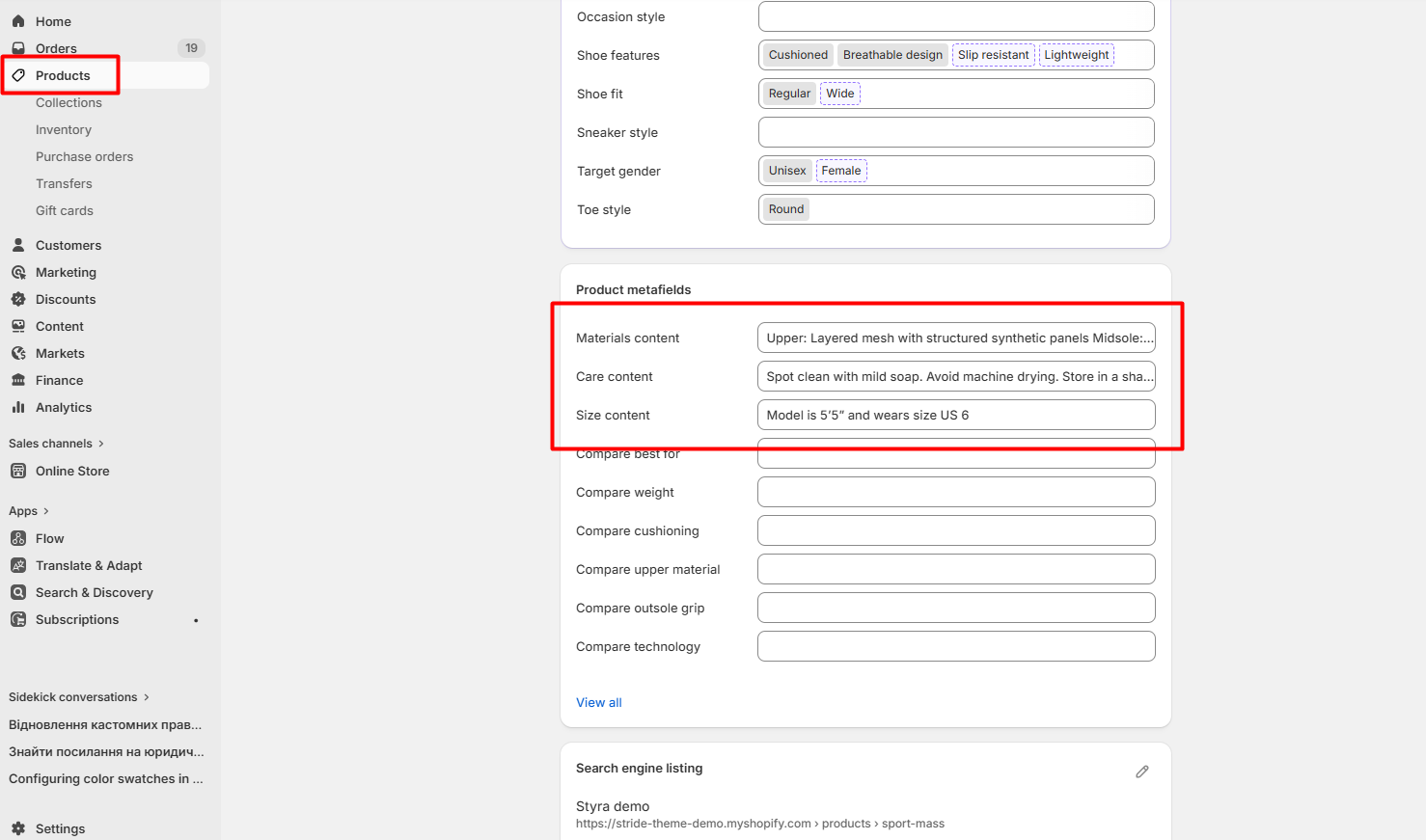Click the Finance bank icon

(18, 380)
